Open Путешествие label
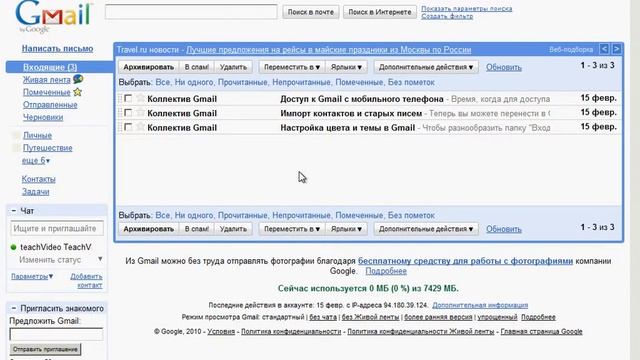 [x=47, y=148]
